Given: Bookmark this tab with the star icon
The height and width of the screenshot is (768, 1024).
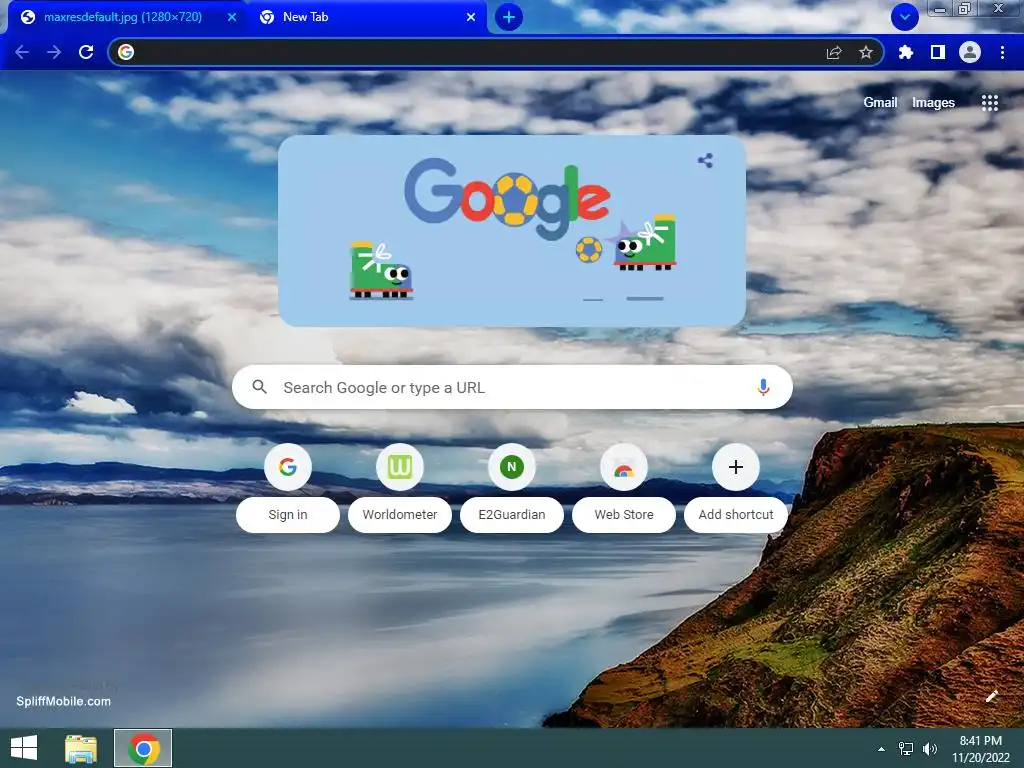Looking at the screenshot, I should click(x=865, y=52).
